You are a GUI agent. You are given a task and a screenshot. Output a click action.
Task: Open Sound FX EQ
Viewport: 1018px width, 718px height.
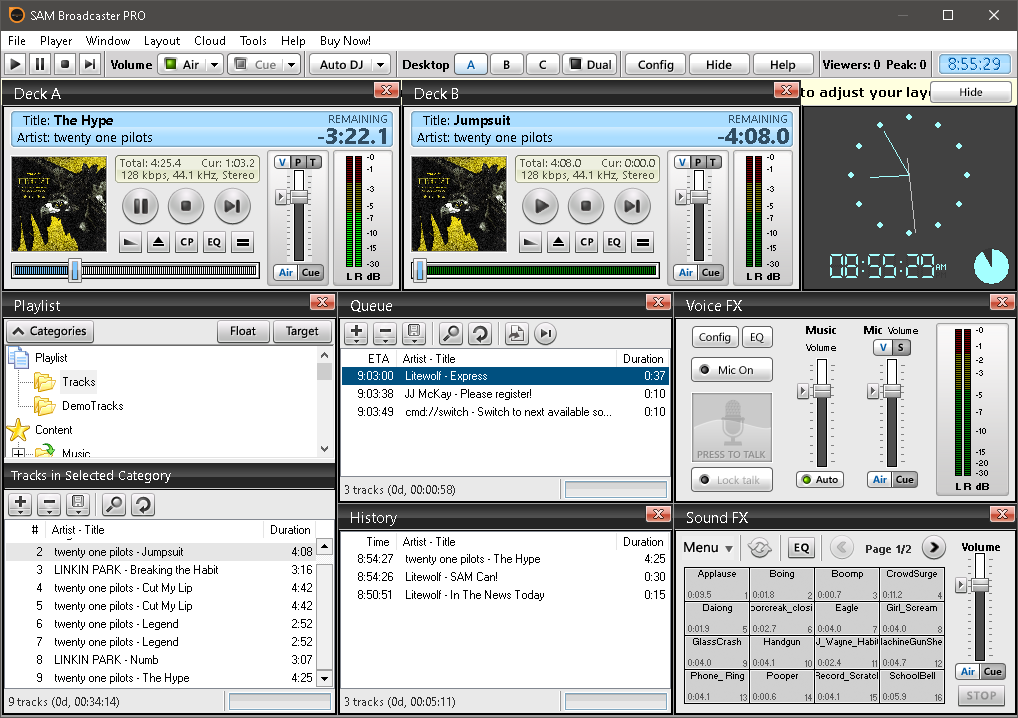point(801,548)
